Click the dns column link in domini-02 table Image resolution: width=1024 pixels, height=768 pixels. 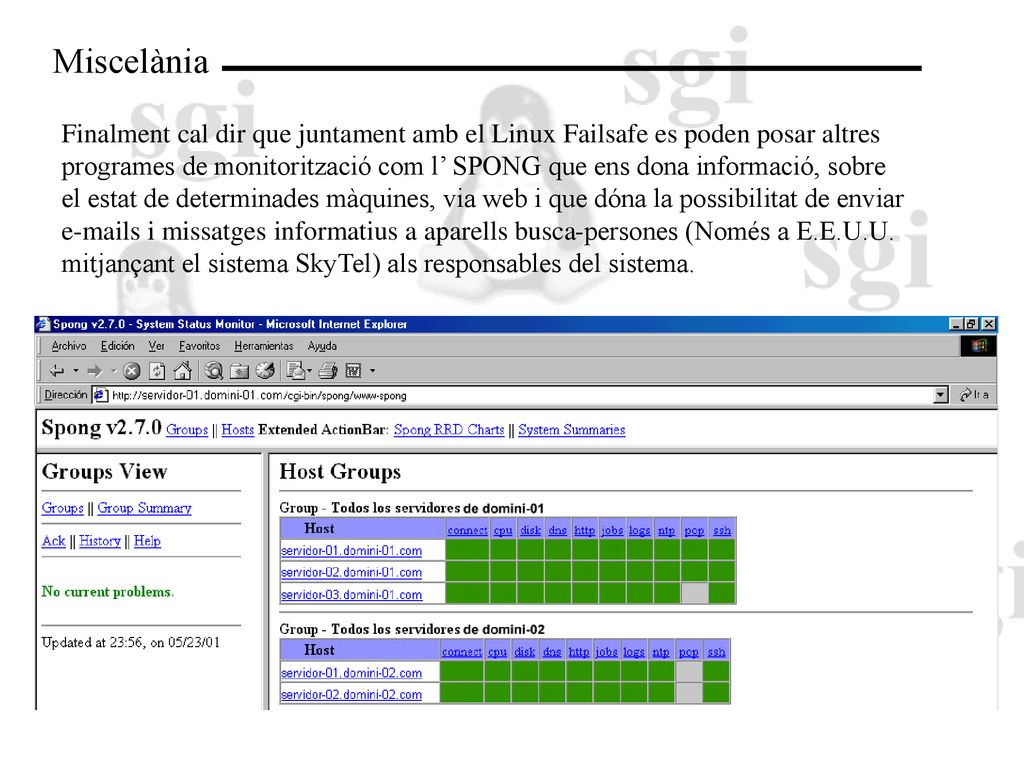552,652
